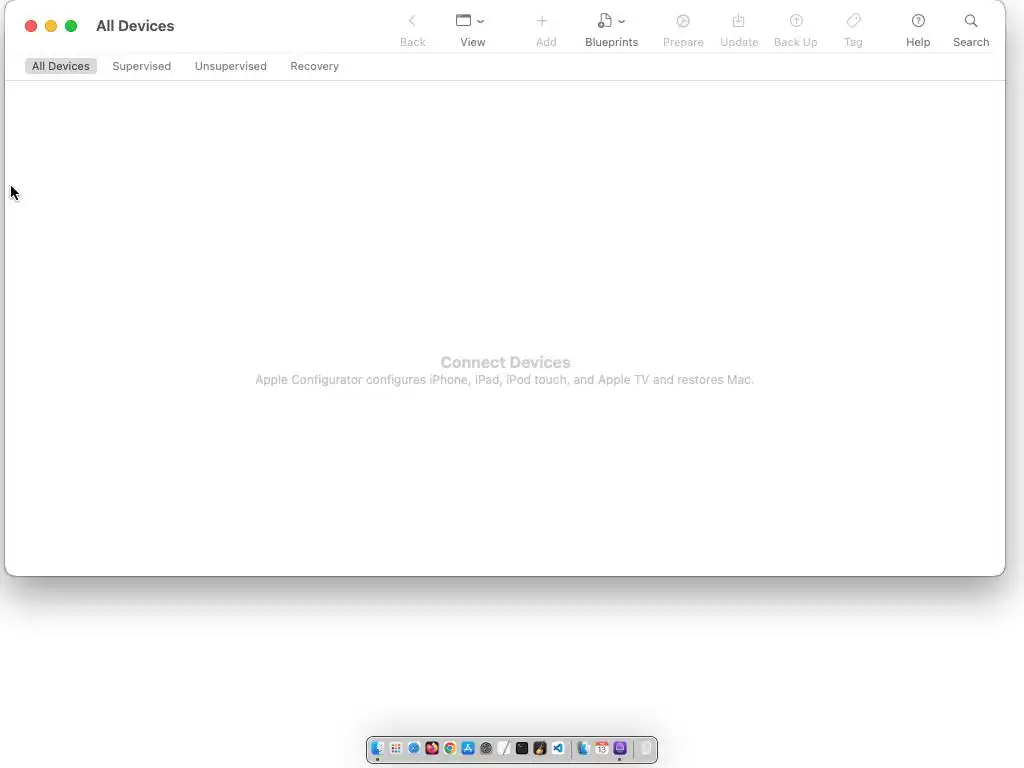The height and width of the screenshot is (768, 1024).
Task: Open Safari from the Dock
Action: pyautogui.click(x=414, y=748)
